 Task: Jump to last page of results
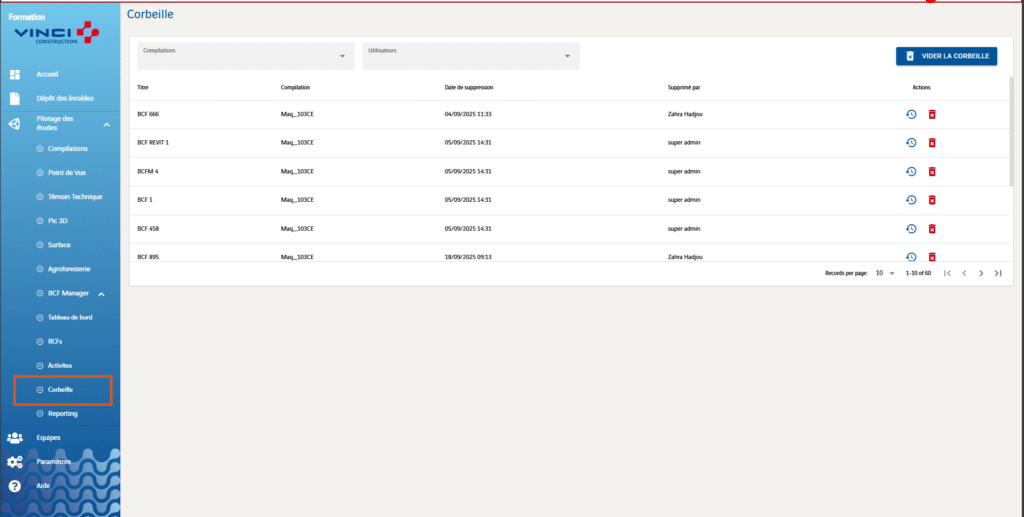pyautogui.click(x=998, y=273)
